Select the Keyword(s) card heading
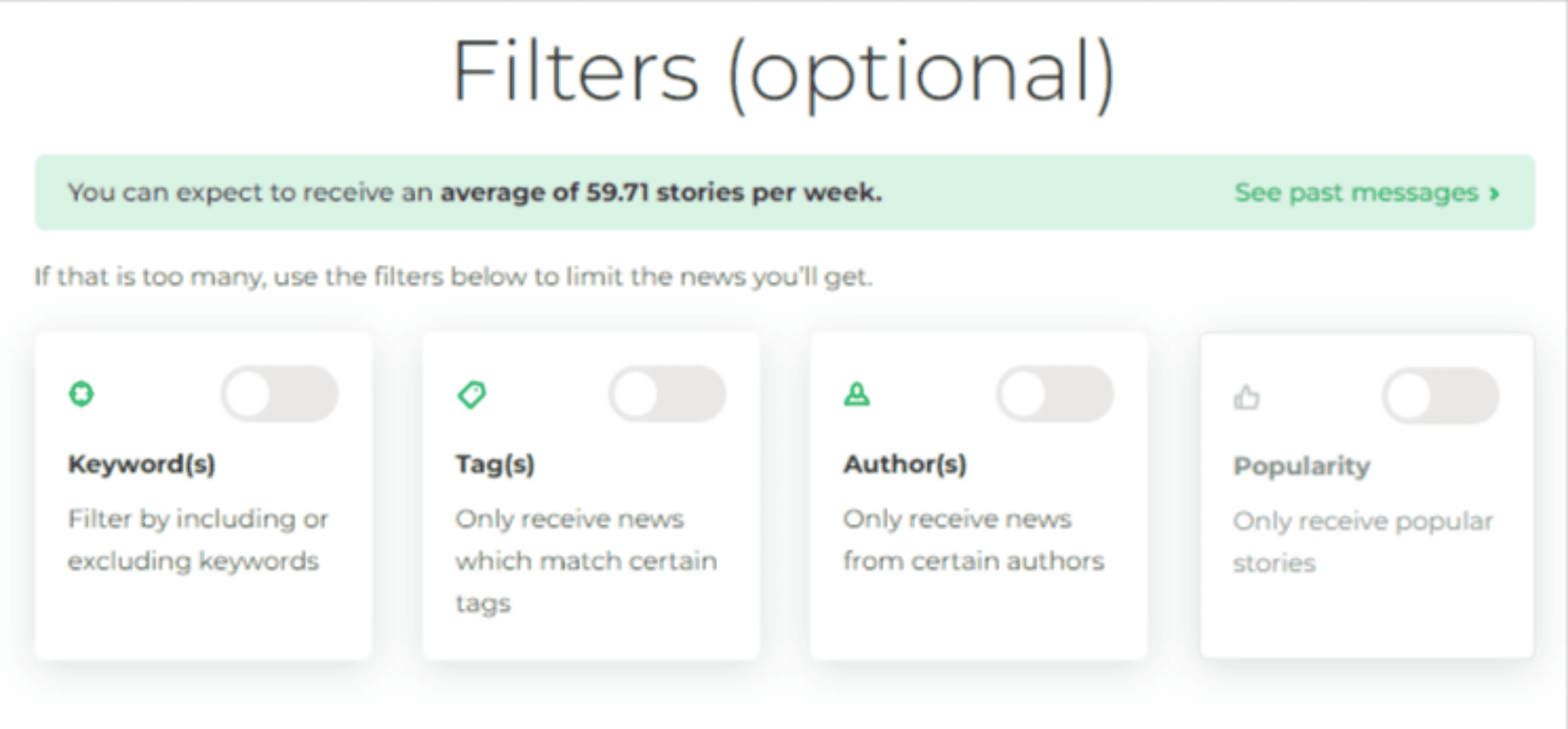This screenshot has width=1568, height=729. (142, 464)
